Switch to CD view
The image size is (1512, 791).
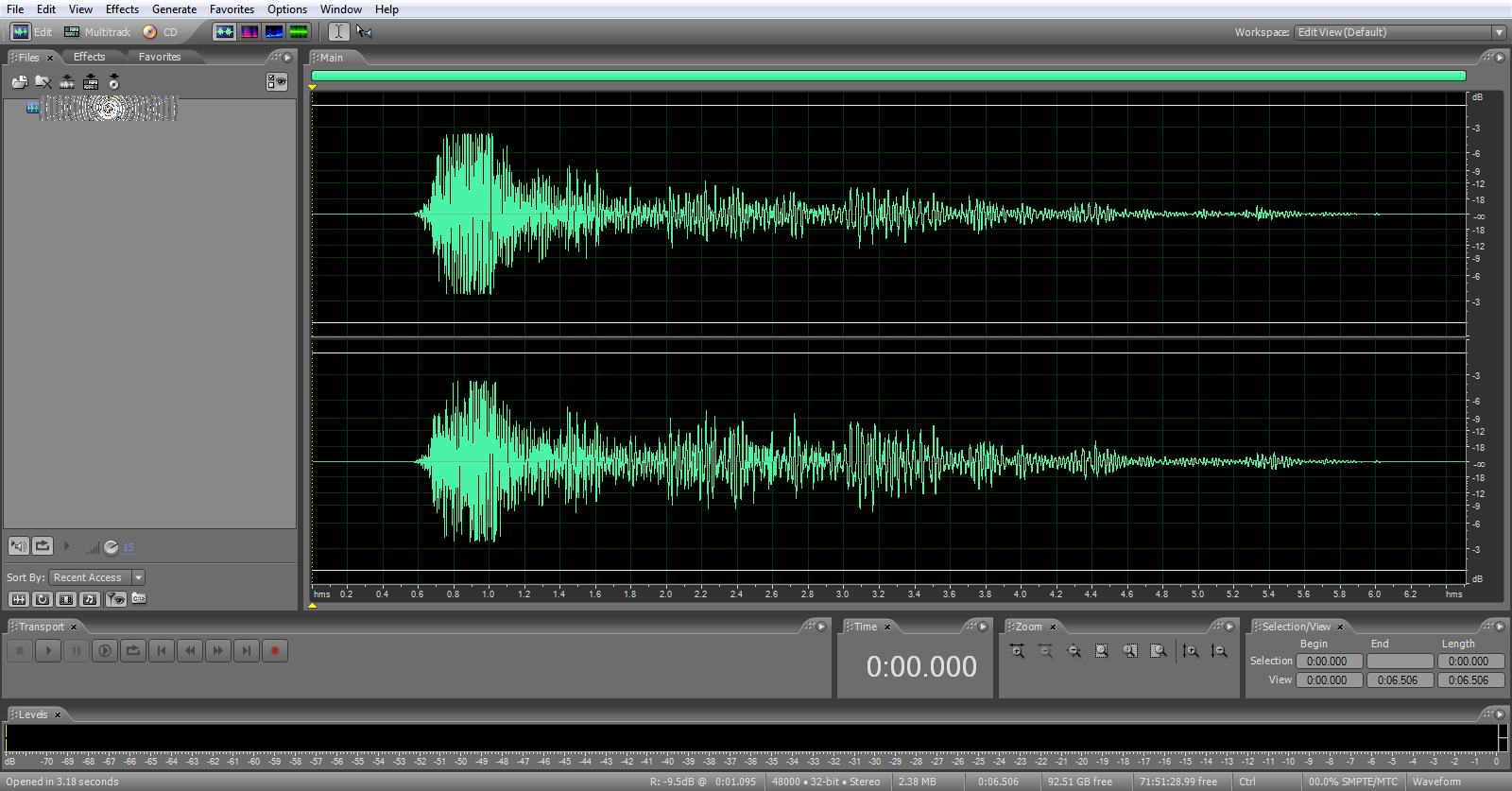(161, 32)
